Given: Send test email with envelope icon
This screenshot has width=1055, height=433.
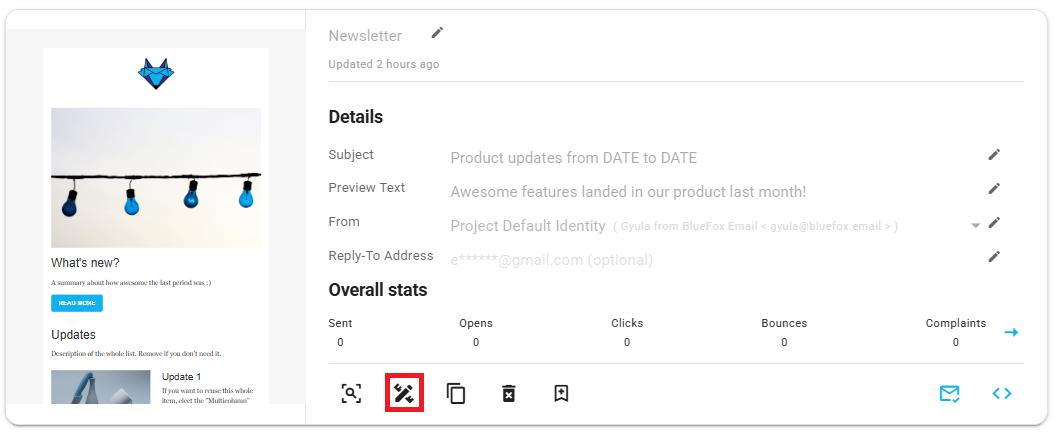Looking at the screenshot, I should [949, 393].
